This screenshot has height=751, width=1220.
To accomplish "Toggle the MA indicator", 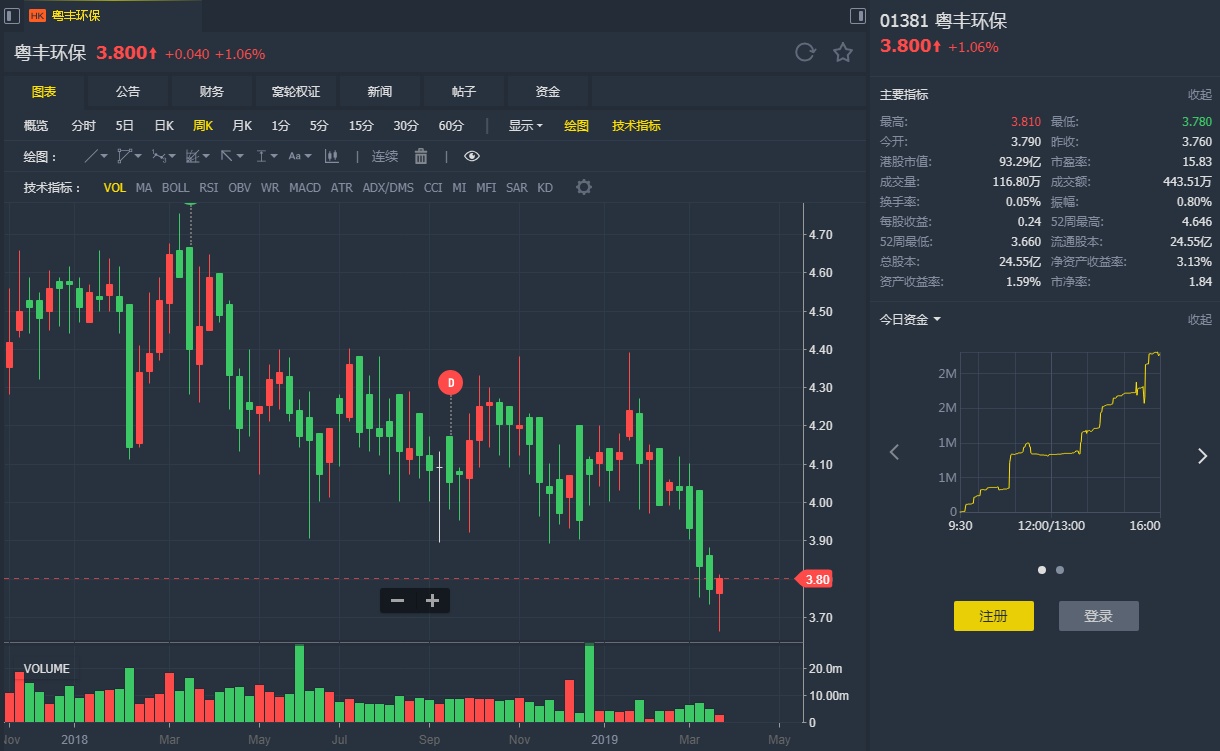I will (x=144, y=187).
